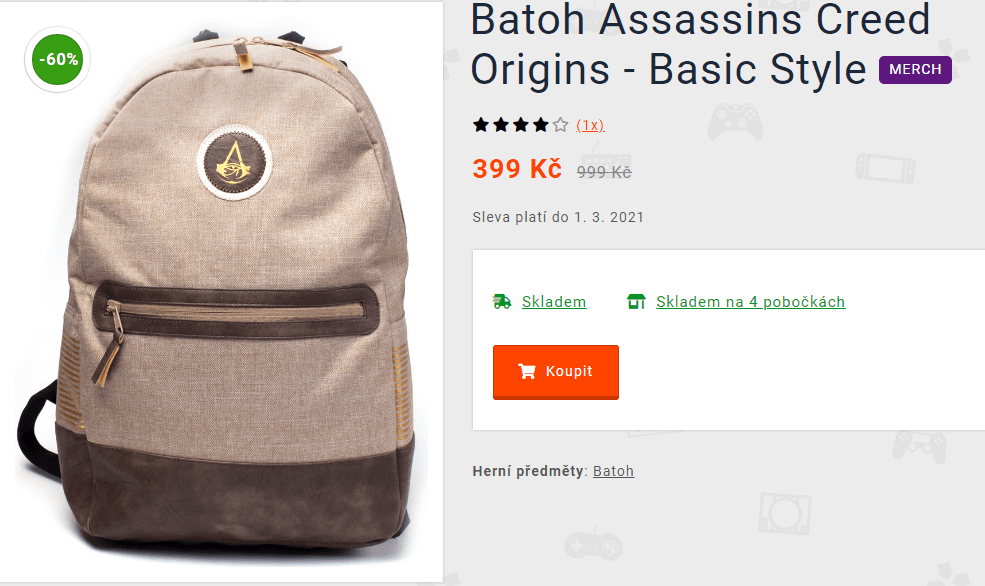Open the (1x) reviews link
The image size is (985, 586).
[x=590, y=126]
